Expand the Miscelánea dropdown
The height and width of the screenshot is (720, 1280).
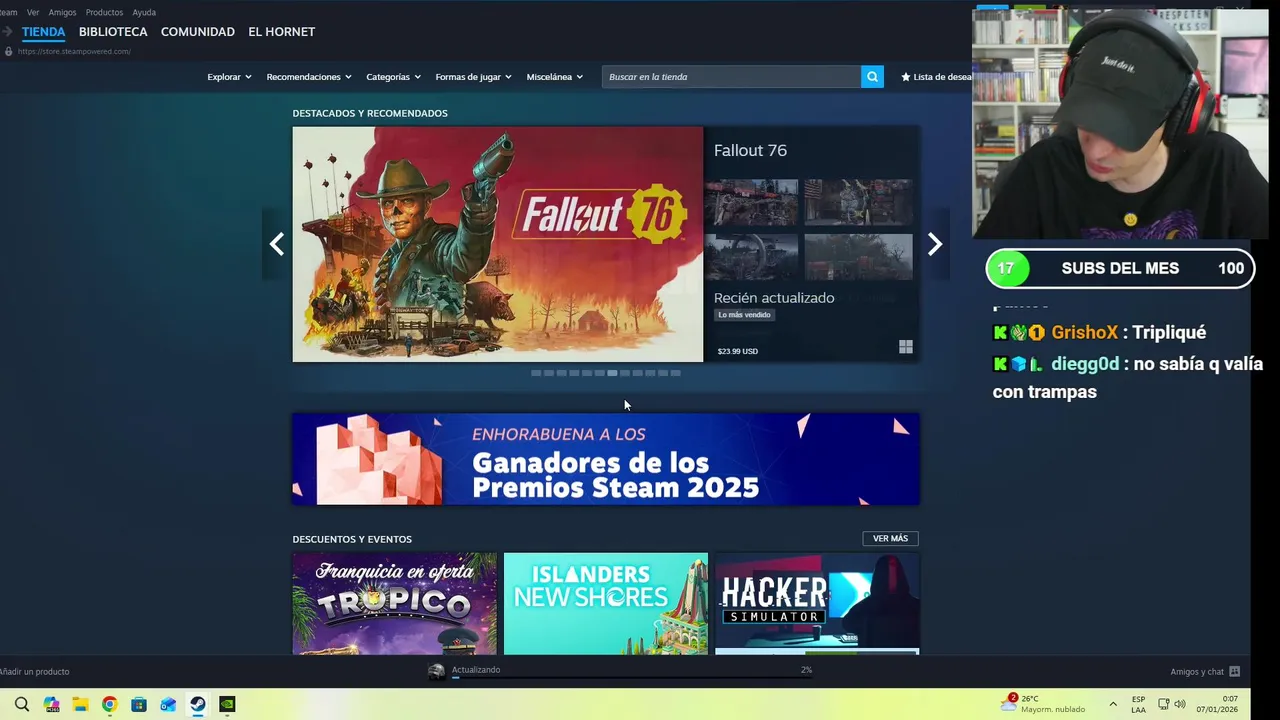tap(554, 77)
